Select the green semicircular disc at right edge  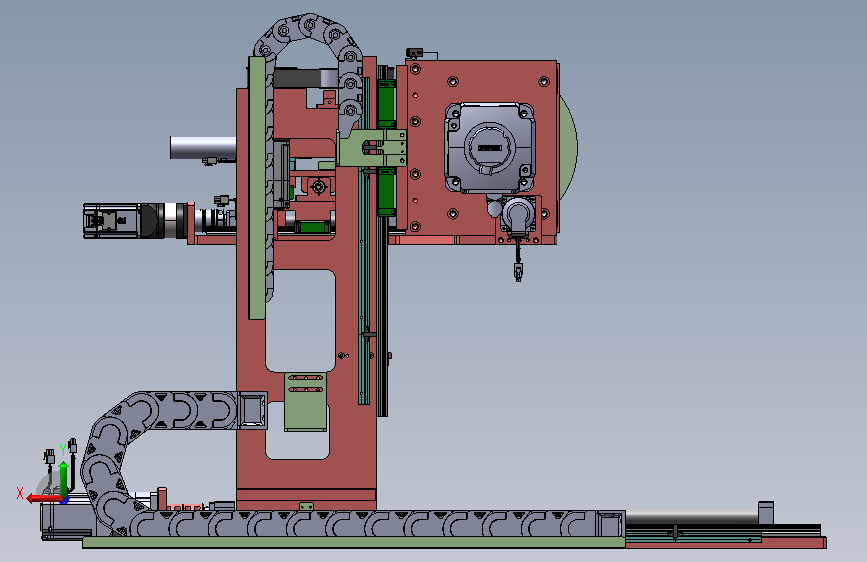[x=568, y=147]
